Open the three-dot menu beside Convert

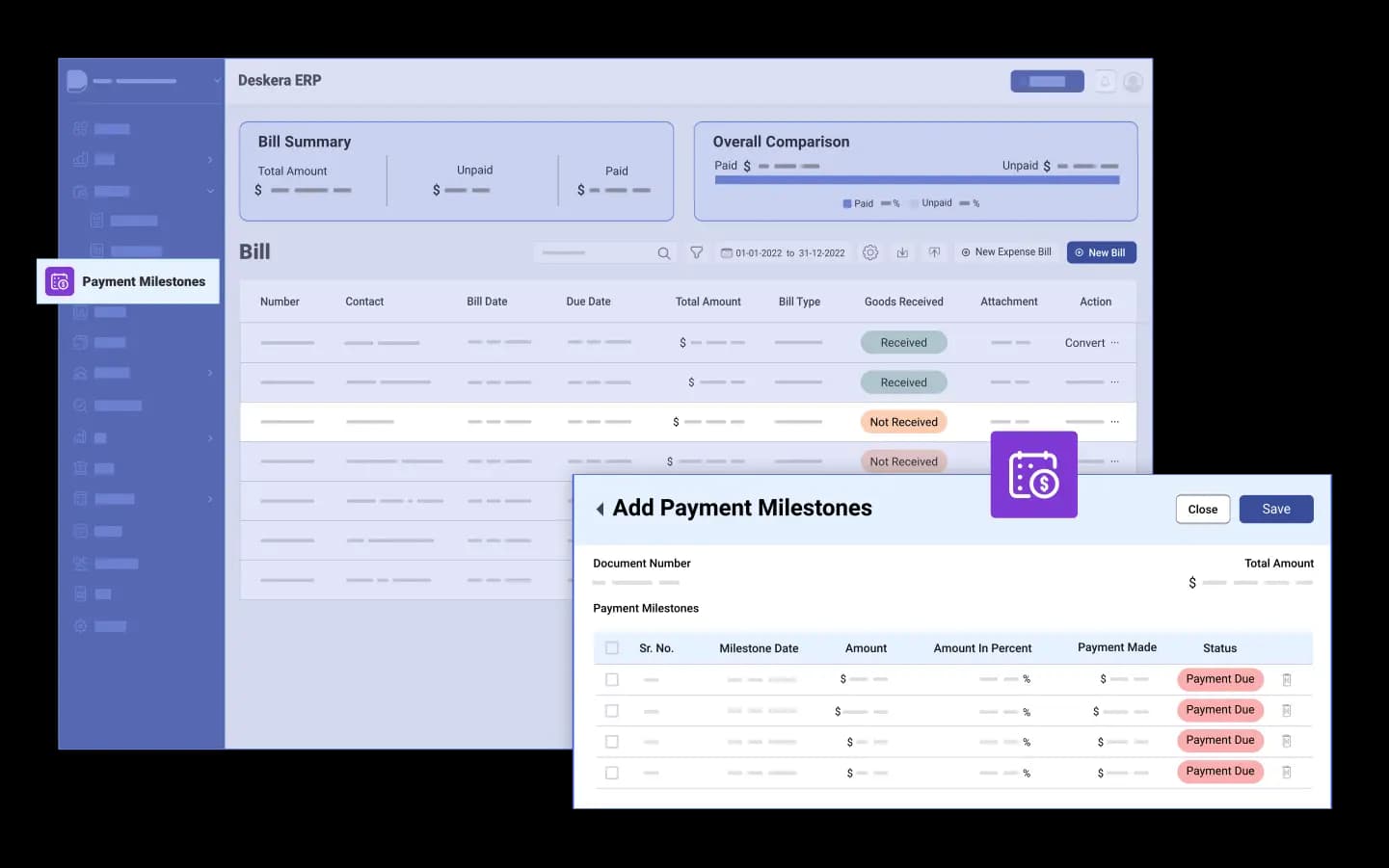point(1115,343)
